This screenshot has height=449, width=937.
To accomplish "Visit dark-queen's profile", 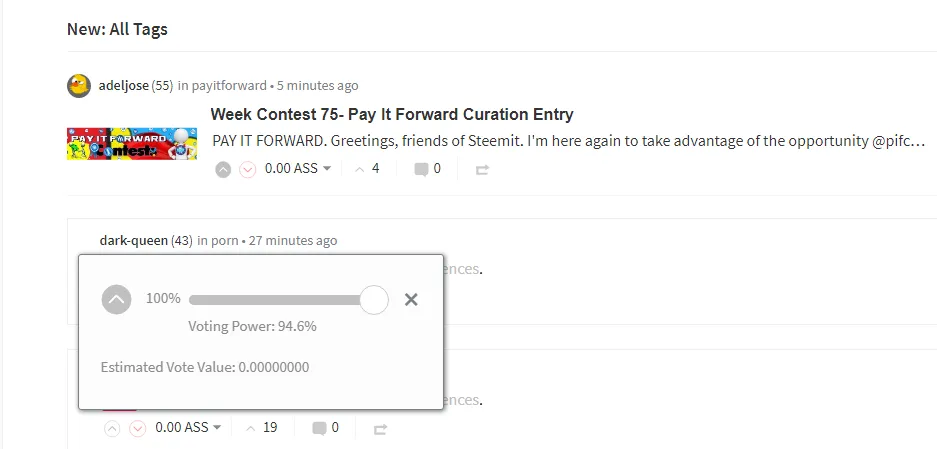I will point(133,240).
